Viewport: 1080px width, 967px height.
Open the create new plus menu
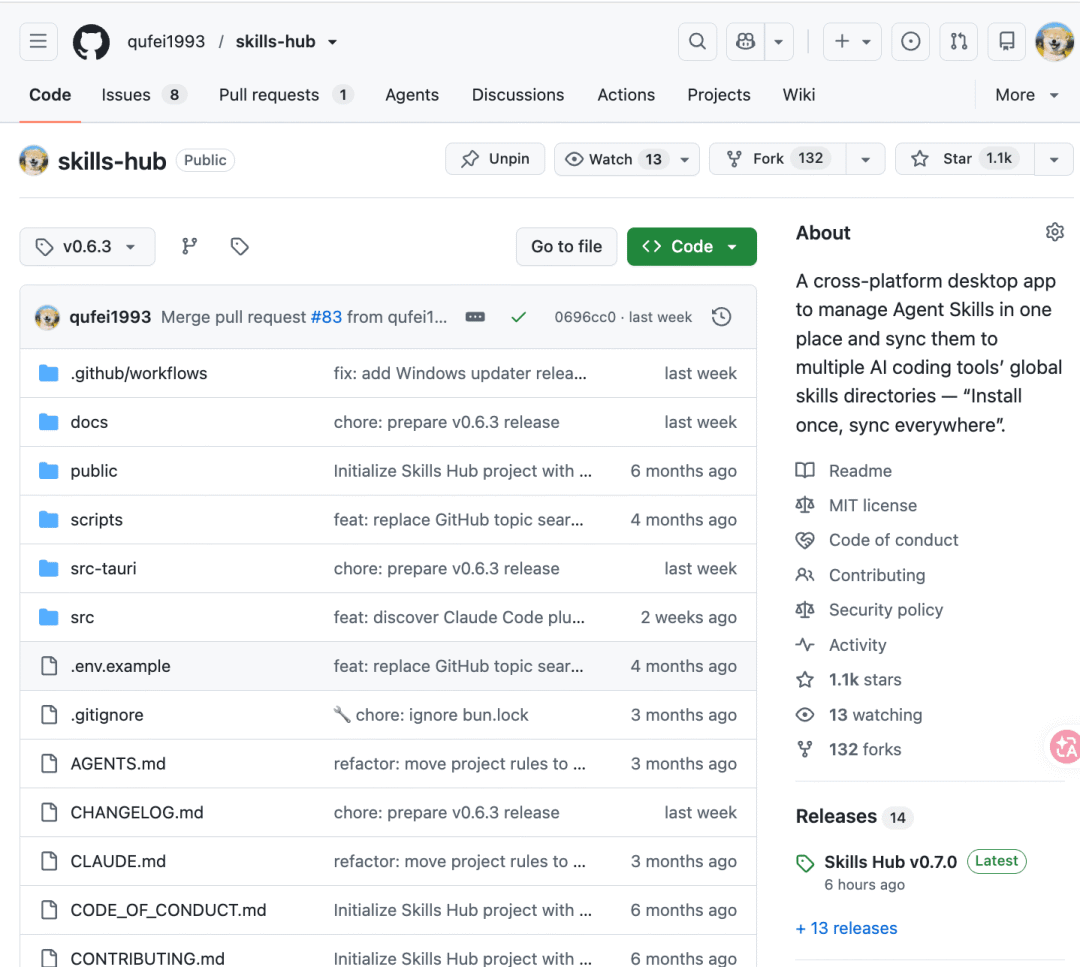[x=852, y=41]
